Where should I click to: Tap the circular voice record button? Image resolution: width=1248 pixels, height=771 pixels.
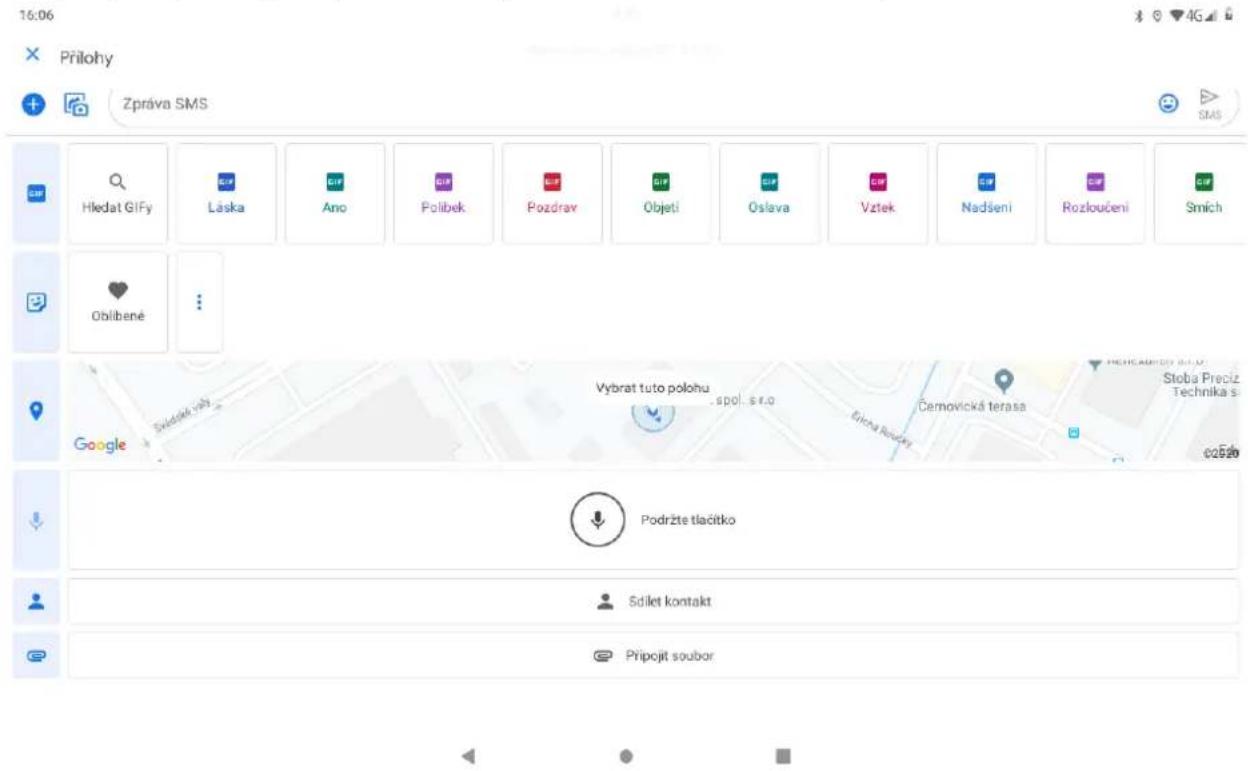(x=598, y=520)
